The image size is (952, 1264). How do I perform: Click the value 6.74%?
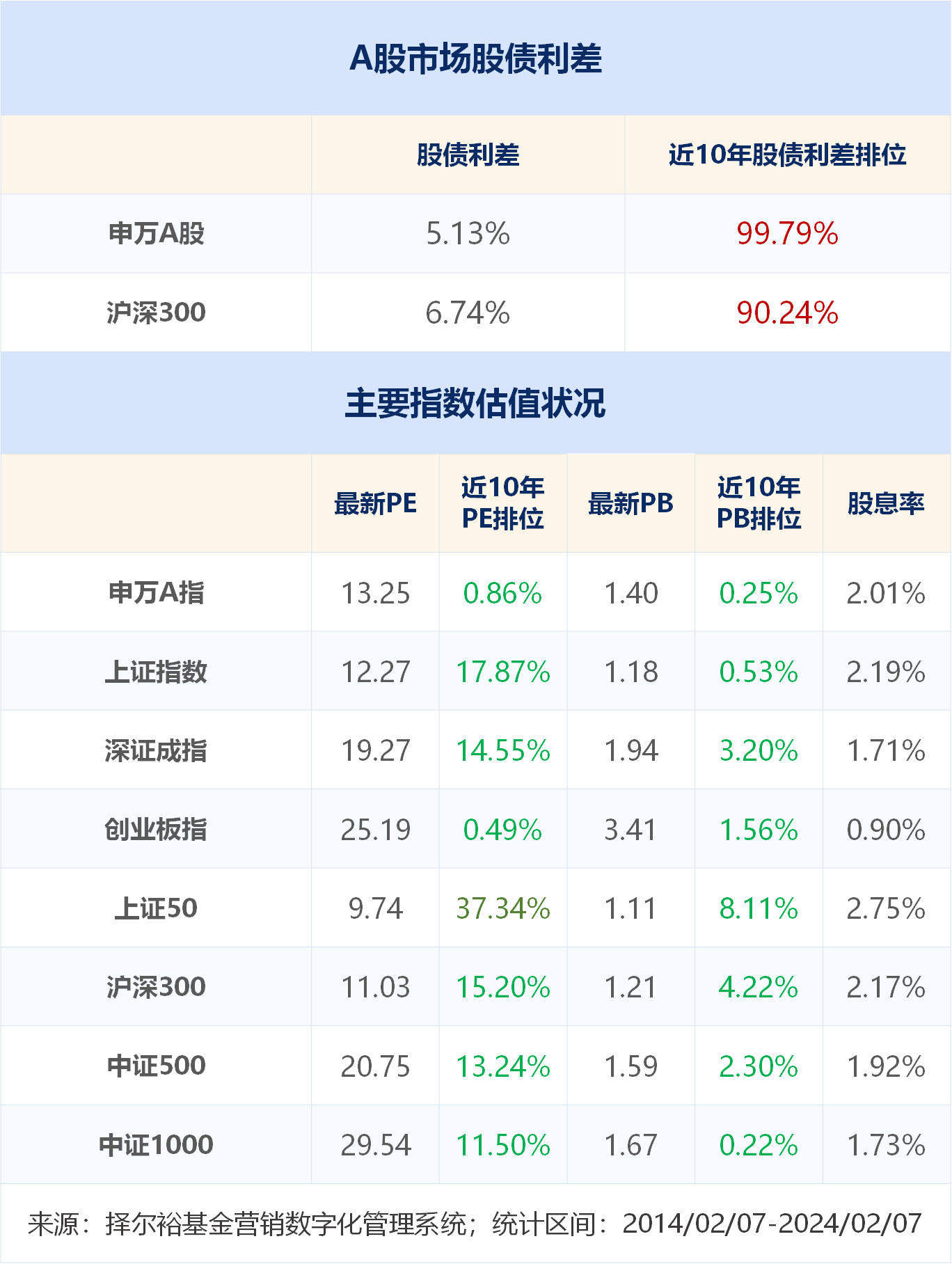pos(468,313)
